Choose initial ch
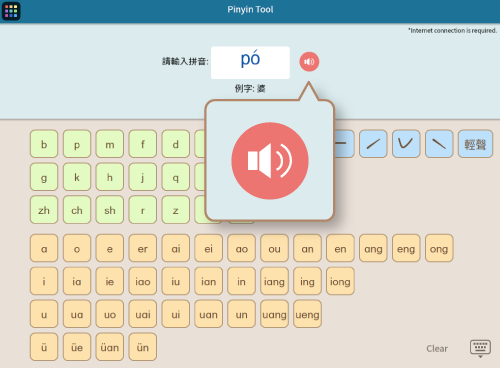 click(77, 210)
